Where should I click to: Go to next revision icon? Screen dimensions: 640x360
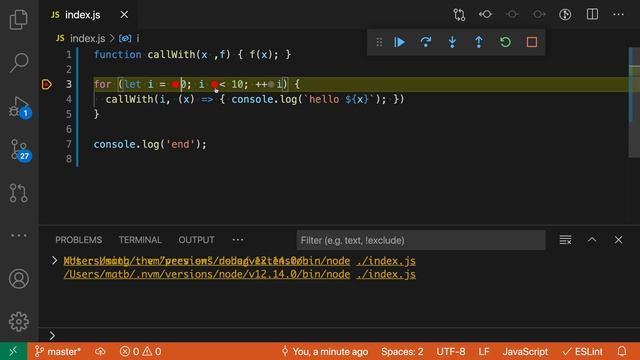pyautogui.click(x=539, y=15)
